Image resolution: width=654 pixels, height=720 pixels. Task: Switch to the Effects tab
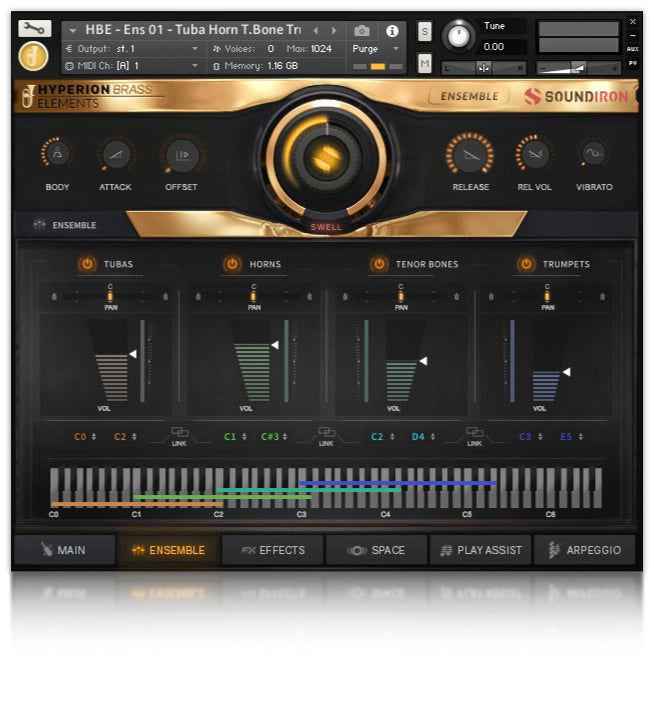(x=273, y=550)
